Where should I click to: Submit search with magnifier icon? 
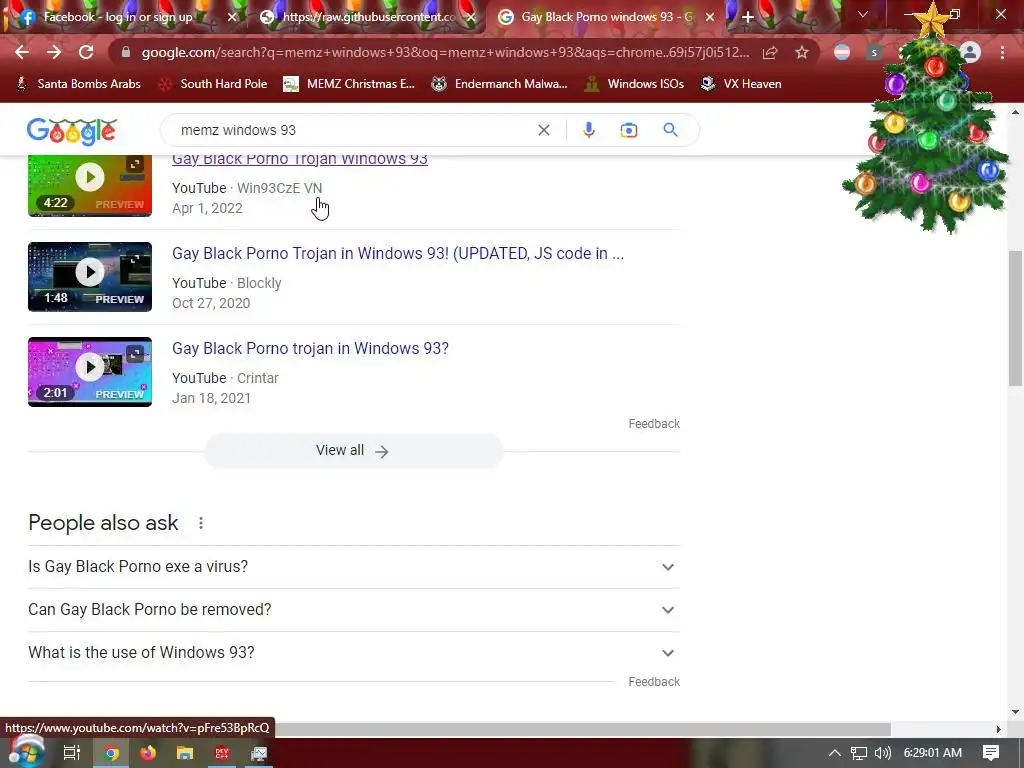tap(670, 130)
